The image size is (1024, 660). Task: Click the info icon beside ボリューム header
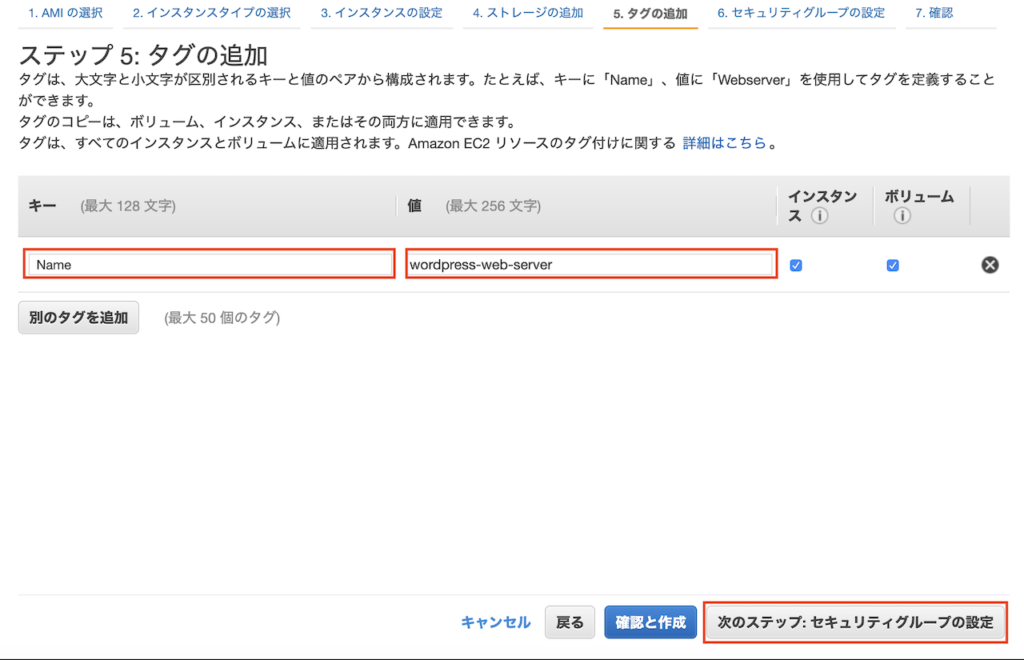[x=902, y=215]
